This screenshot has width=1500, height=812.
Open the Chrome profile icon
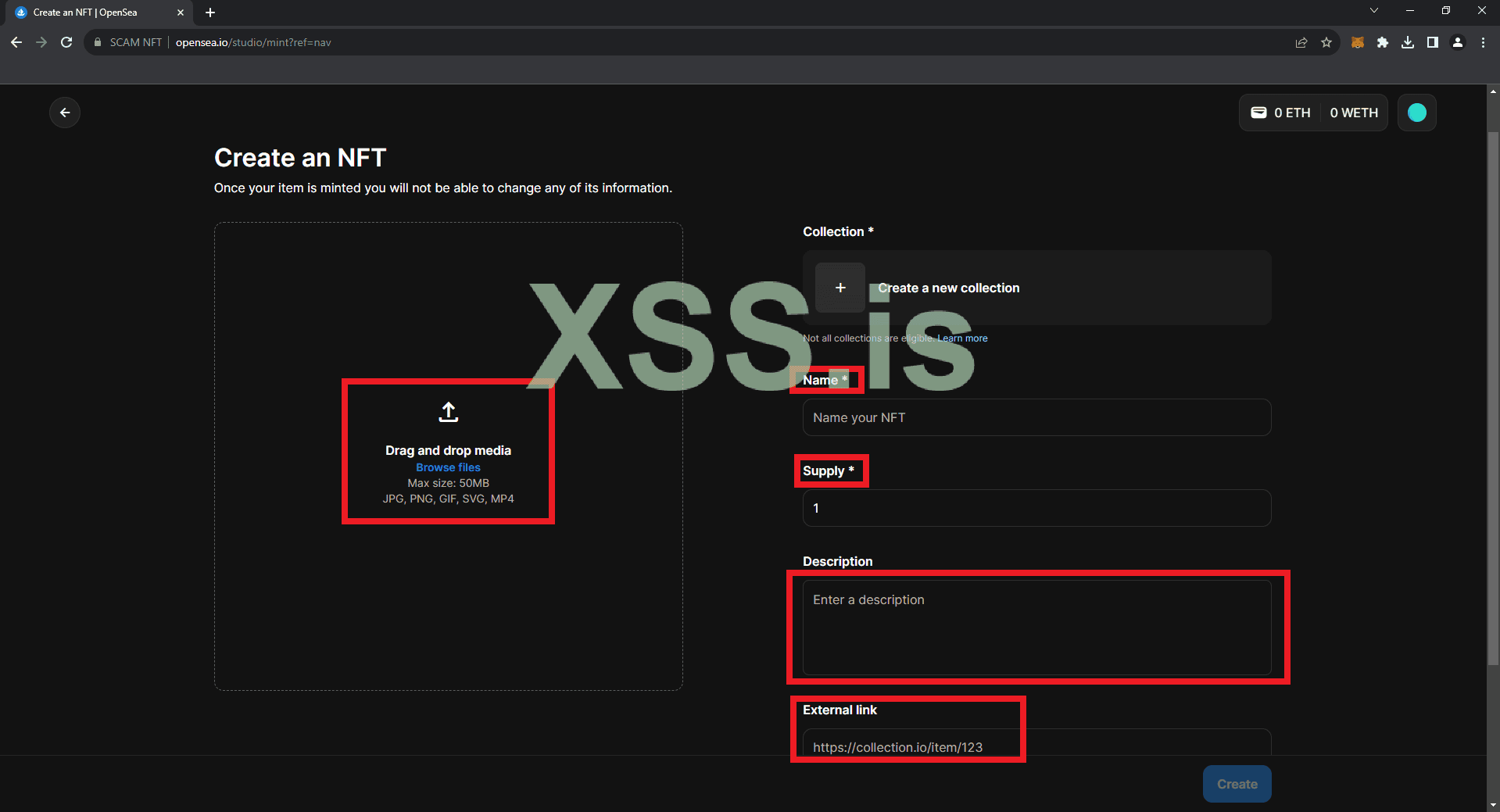coord(1458,42)
